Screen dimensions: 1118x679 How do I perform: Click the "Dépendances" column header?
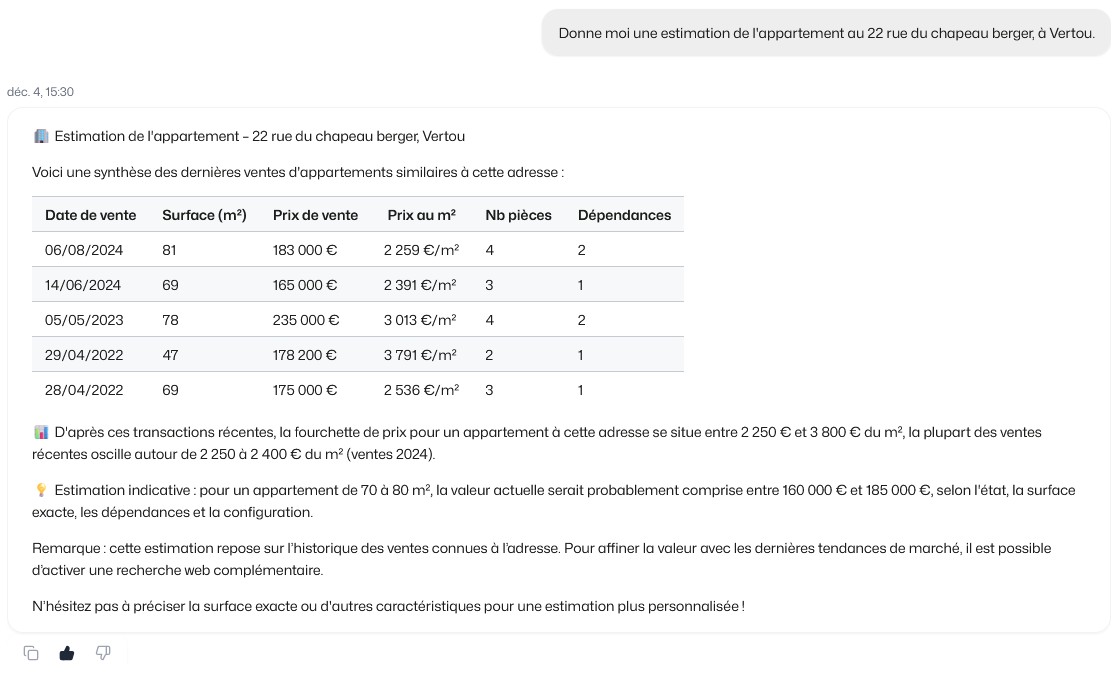(x=624, y=215)
